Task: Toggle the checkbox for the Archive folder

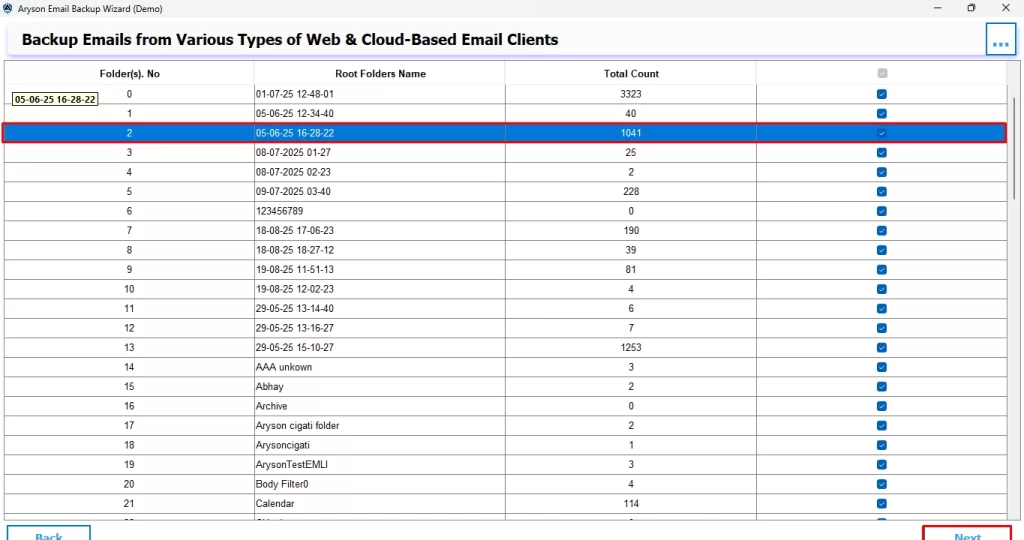Action: 881,406
